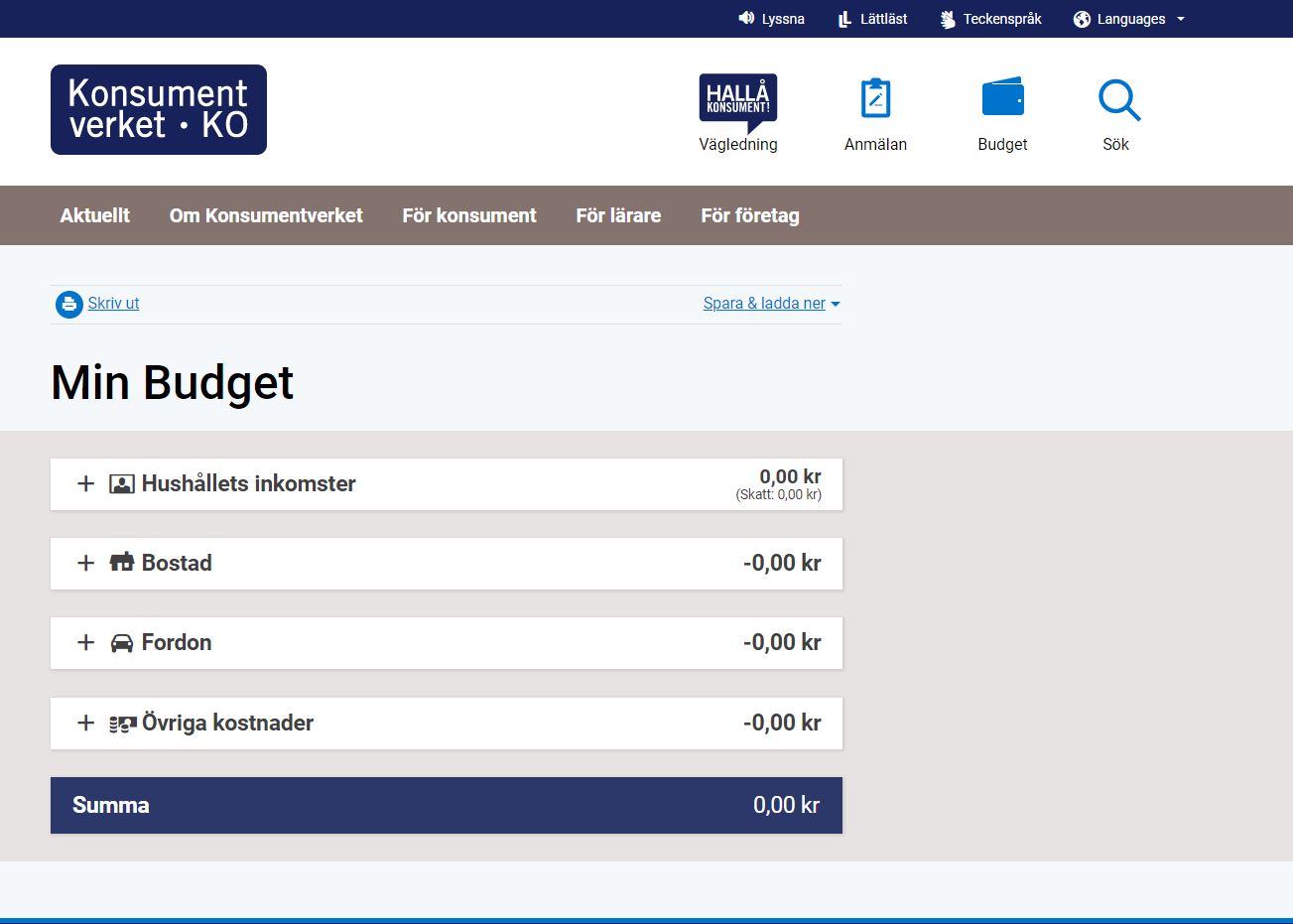Open the Konsumentverket KO logo homepage
1293x924 pixels.
159,109
